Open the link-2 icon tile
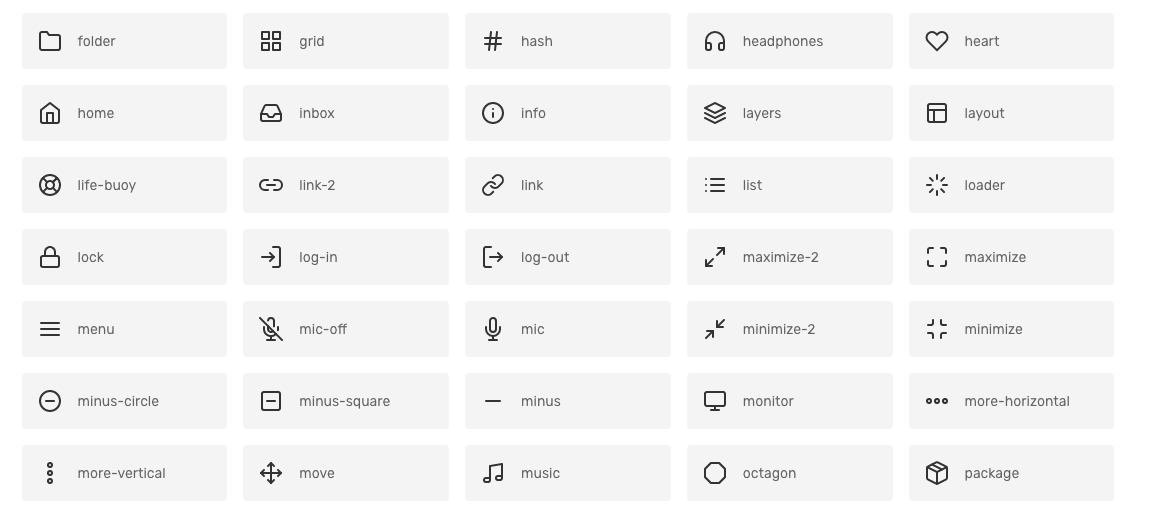The width and height of the screenshot is (1152, 515). click(346, 185)
